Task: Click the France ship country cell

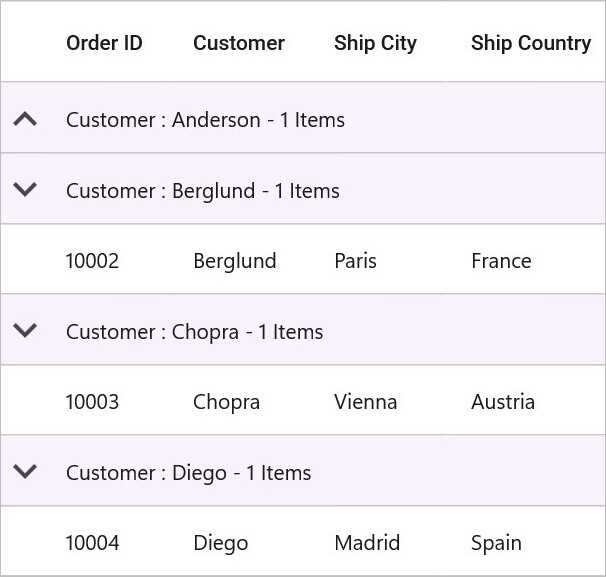Action: tap(501, 261)
